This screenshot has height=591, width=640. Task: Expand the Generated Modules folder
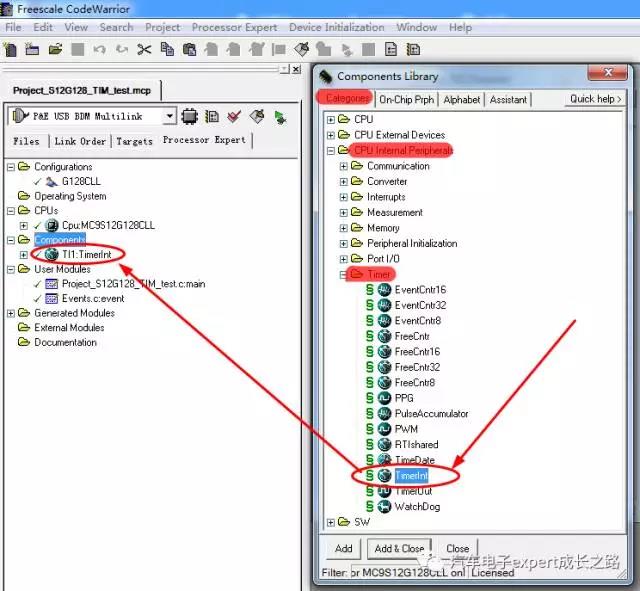pos(11,313)
